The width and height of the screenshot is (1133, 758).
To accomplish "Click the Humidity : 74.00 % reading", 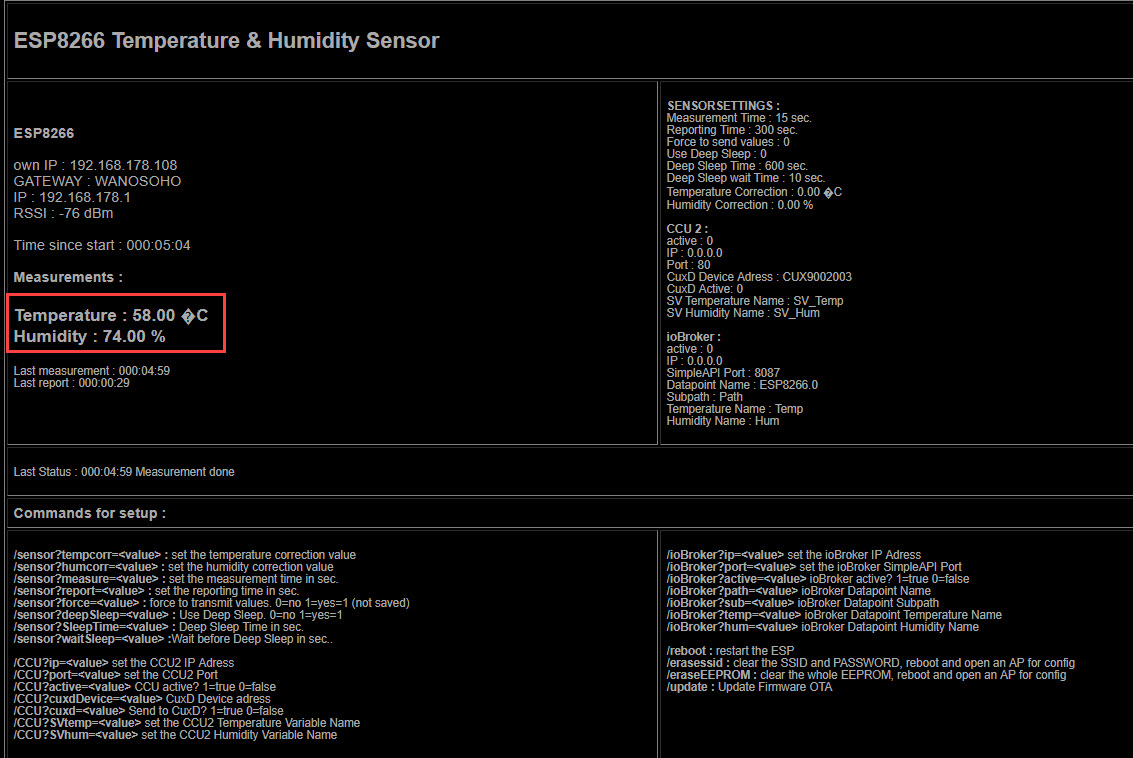I will click(x=90, y=337).
